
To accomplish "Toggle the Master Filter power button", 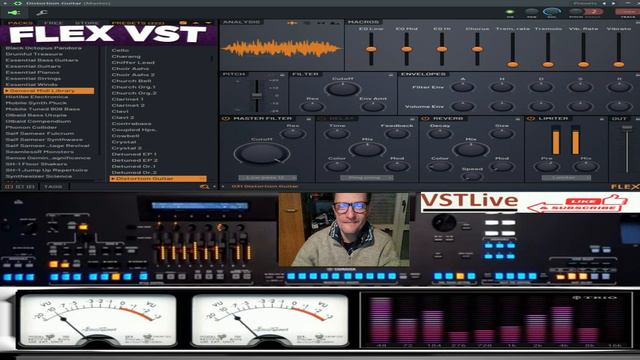I will [226, 119].
